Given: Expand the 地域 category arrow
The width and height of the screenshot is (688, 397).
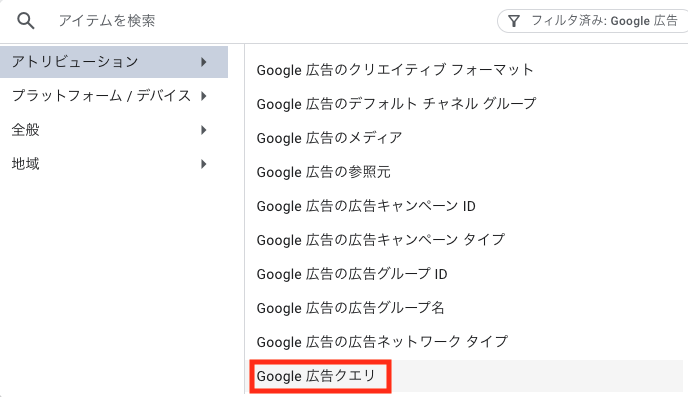Looking at the screenshot, I should point(204,164).
